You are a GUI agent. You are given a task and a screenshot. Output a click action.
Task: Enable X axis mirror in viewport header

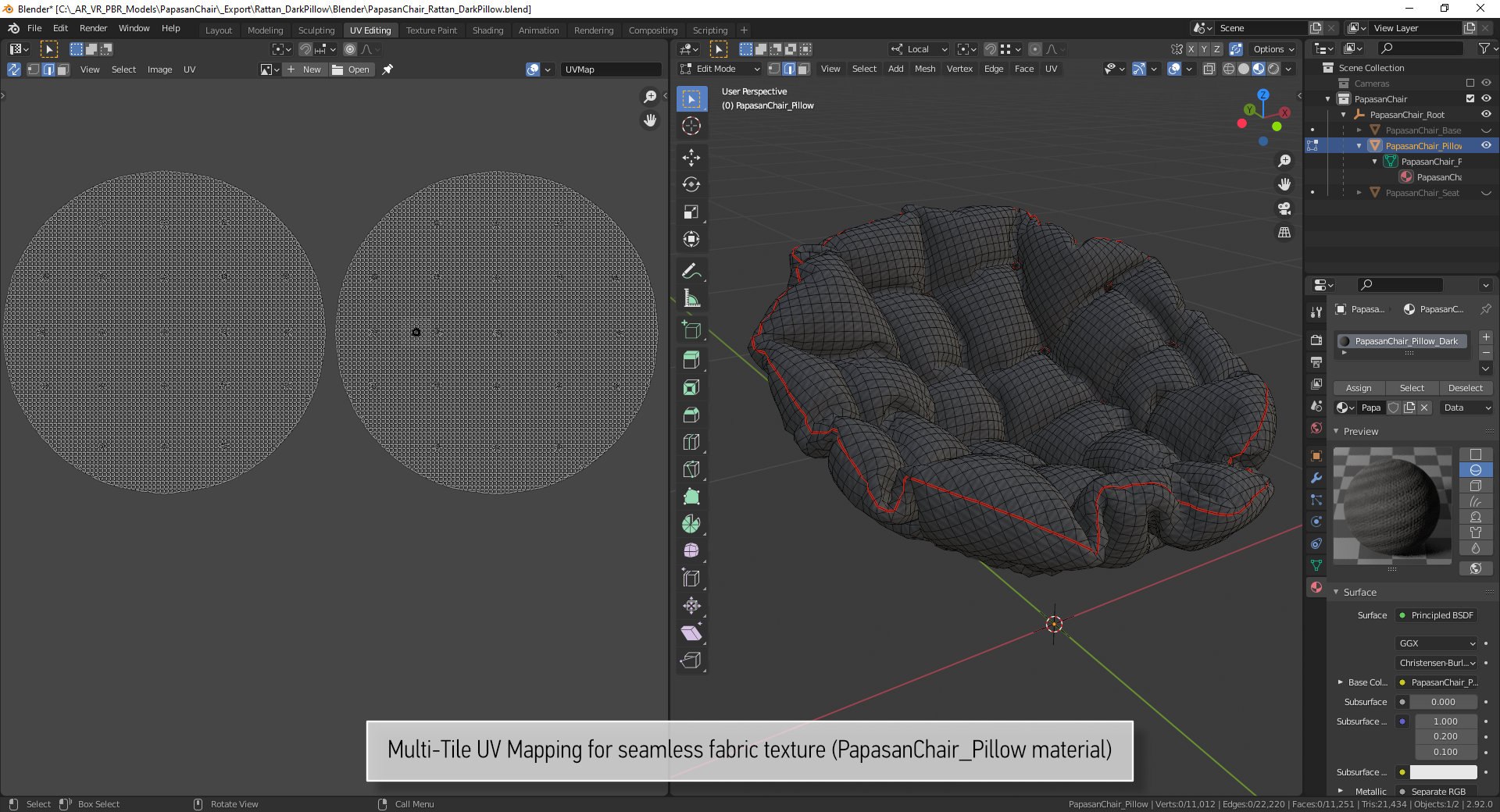(x=1191, y=49)
